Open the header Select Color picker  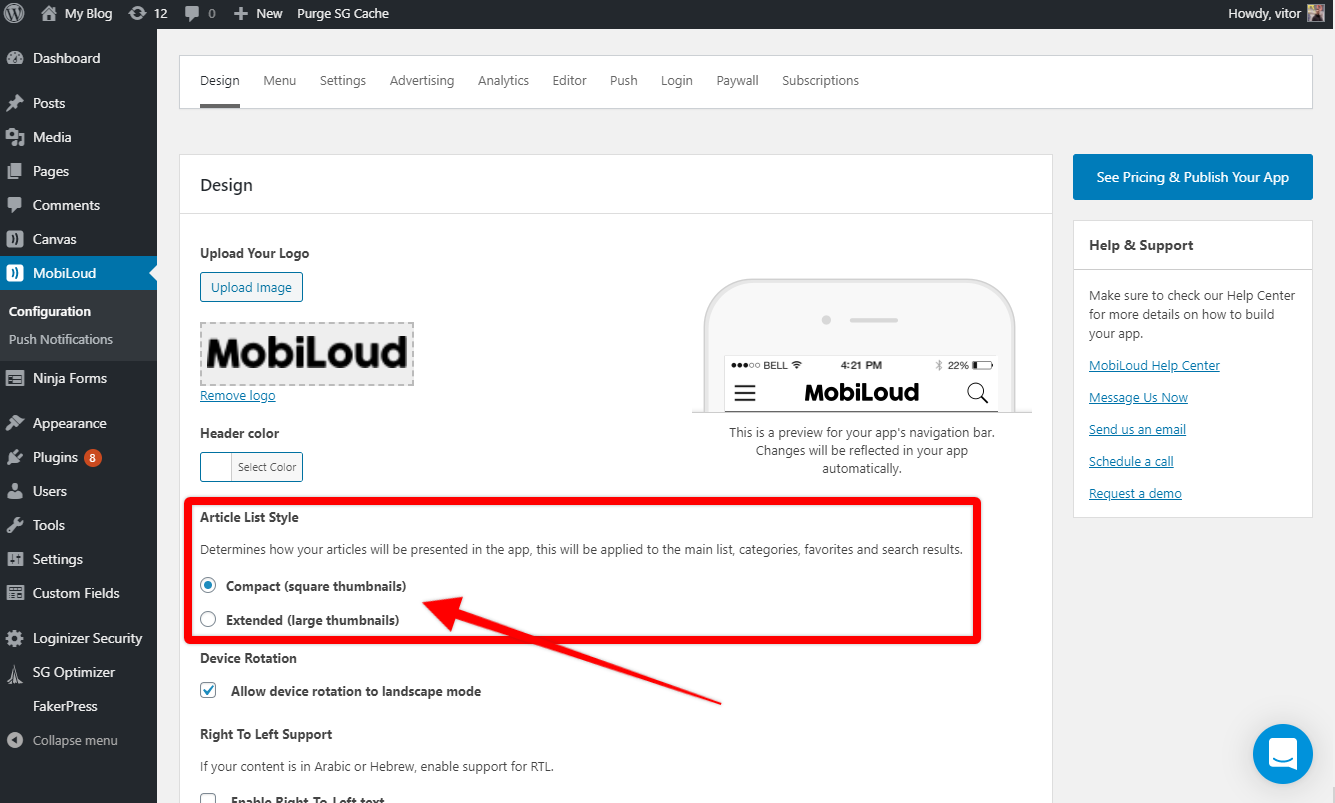[x=251, y=467]
